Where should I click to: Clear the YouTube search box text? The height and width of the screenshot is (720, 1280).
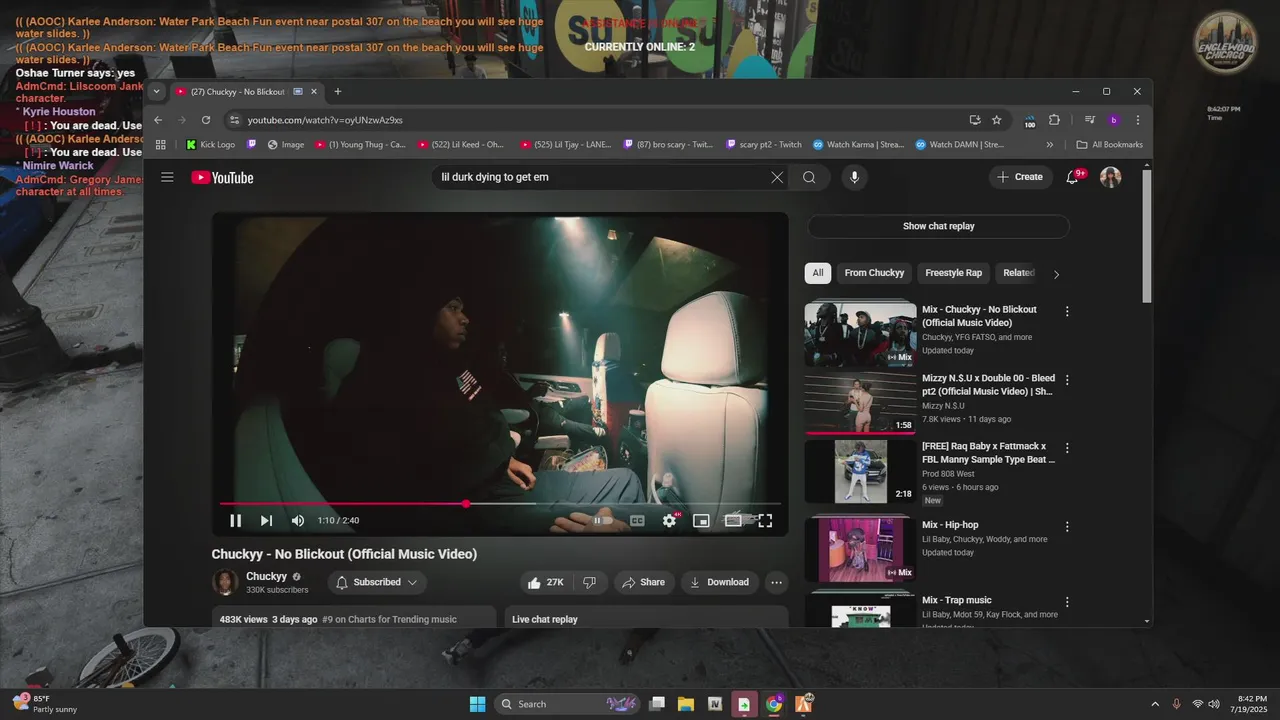[x=777, y=177]
